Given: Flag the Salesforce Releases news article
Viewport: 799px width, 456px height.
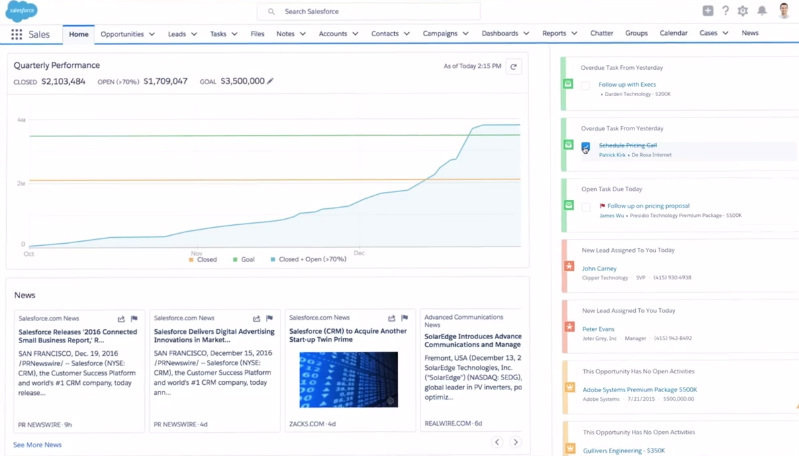Looking at the screenshot, I should [x=134, y=318].
